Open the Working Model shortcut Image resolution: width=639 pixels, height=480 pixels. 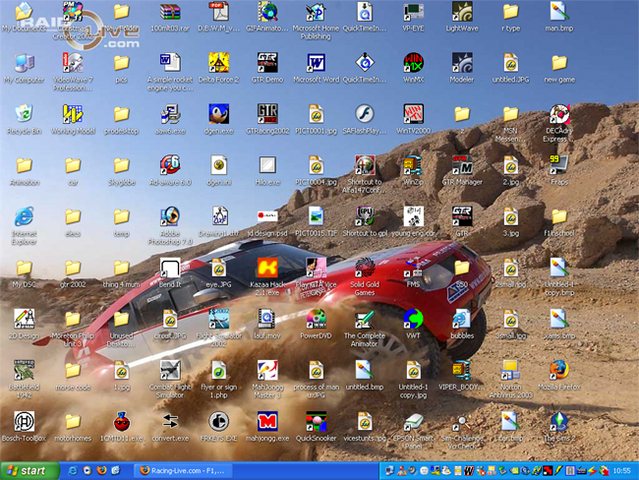pyautogui.click(x=73, y=114)
